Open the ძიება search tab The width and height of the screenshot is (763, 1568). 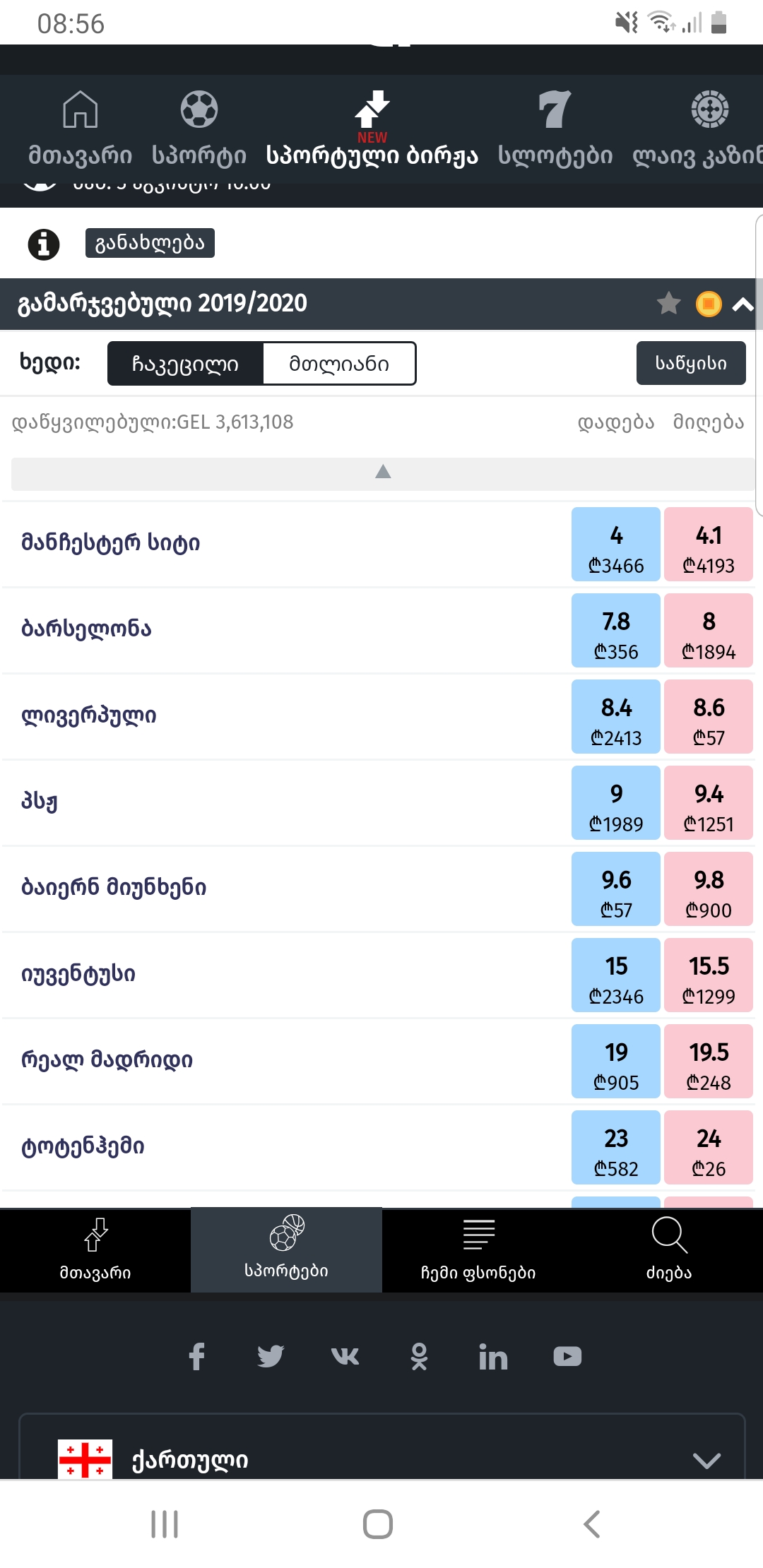point(668,1250)
